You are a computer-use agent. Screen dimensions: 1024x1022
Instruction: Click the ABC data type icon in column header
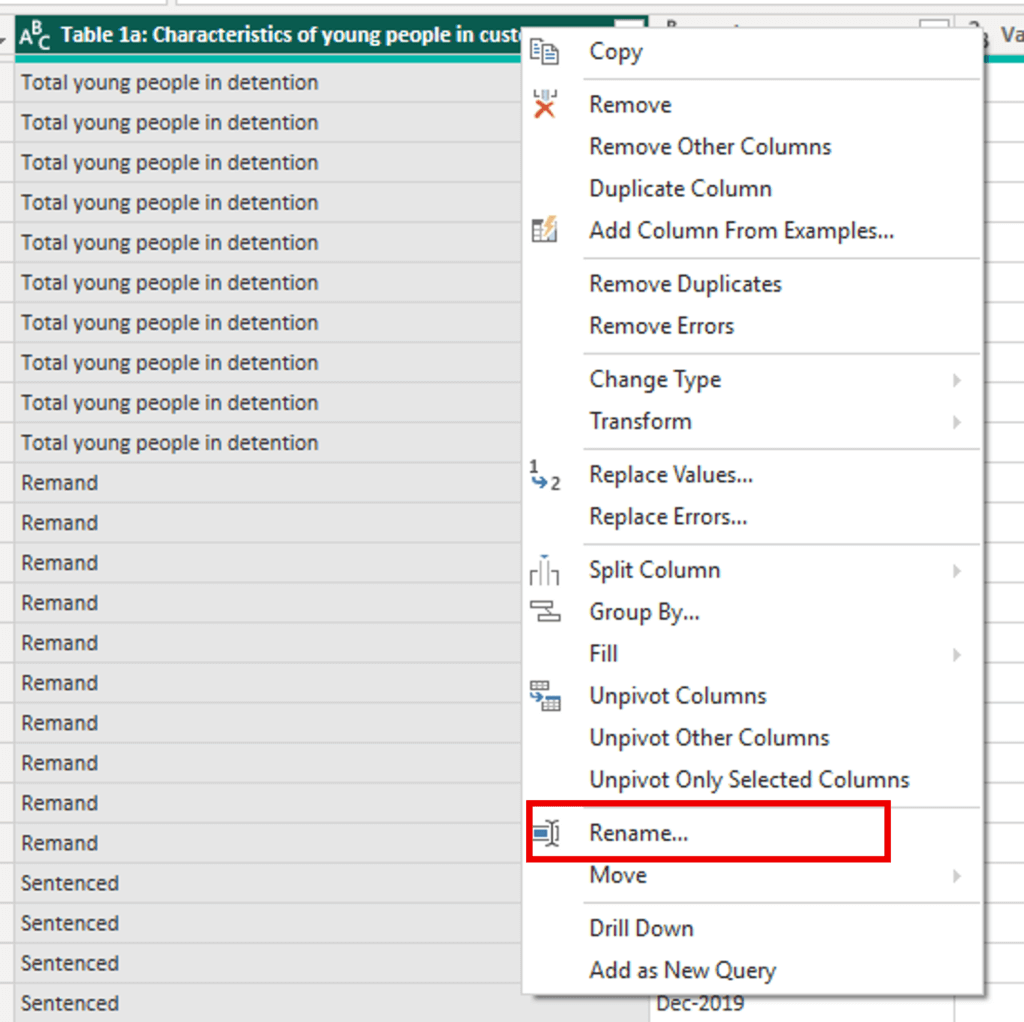click(34, 37)
